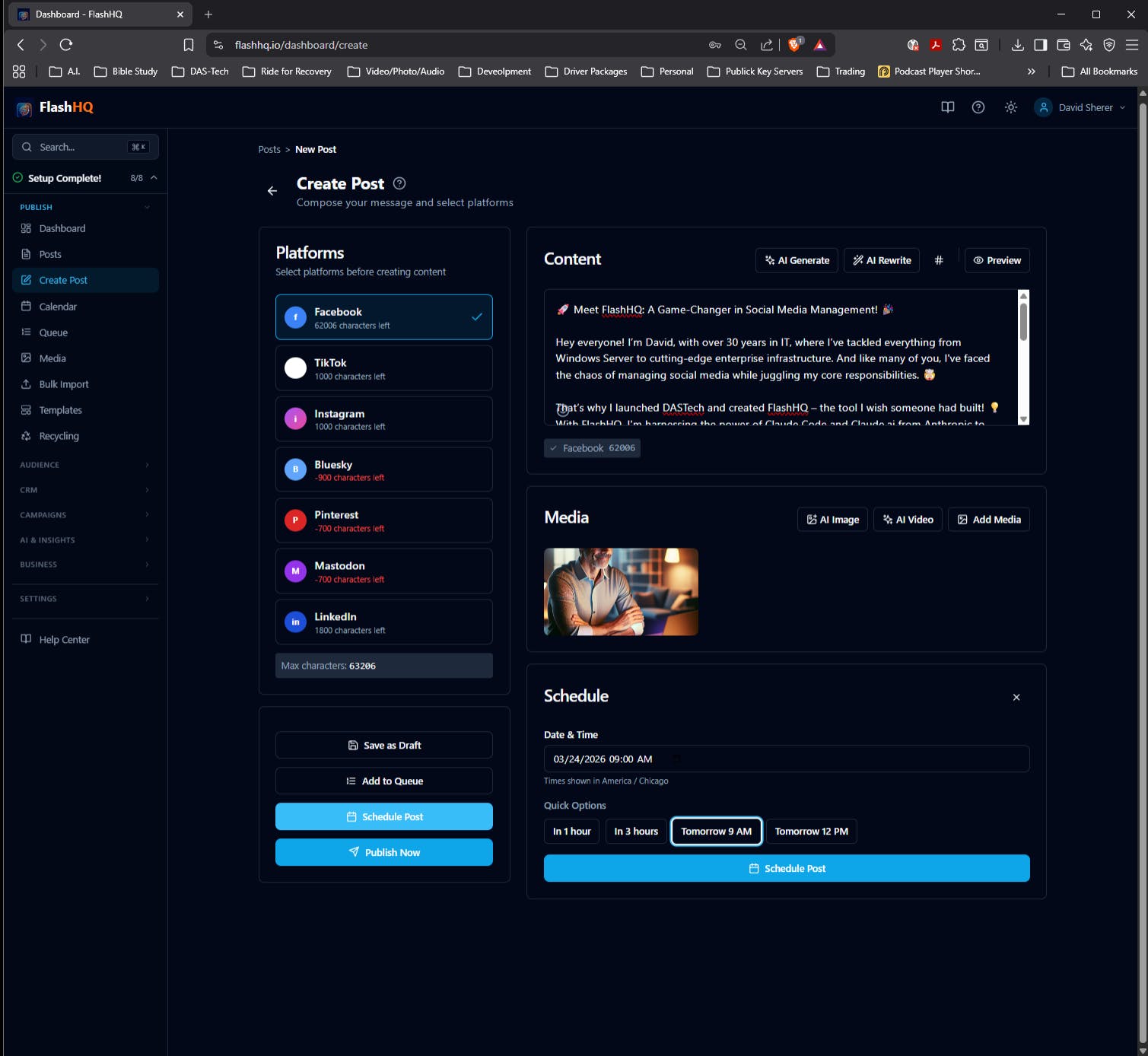
Task: Click the Preview button
Action: (997, 260)
